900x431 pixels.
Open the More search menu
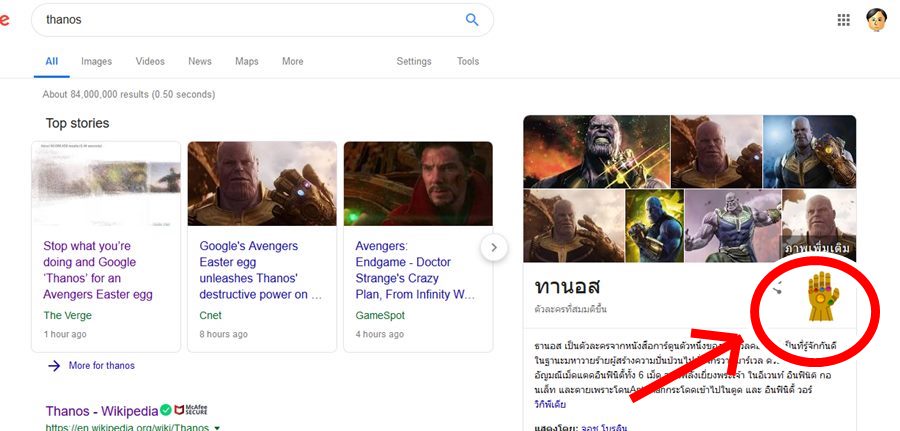(293, 61)
